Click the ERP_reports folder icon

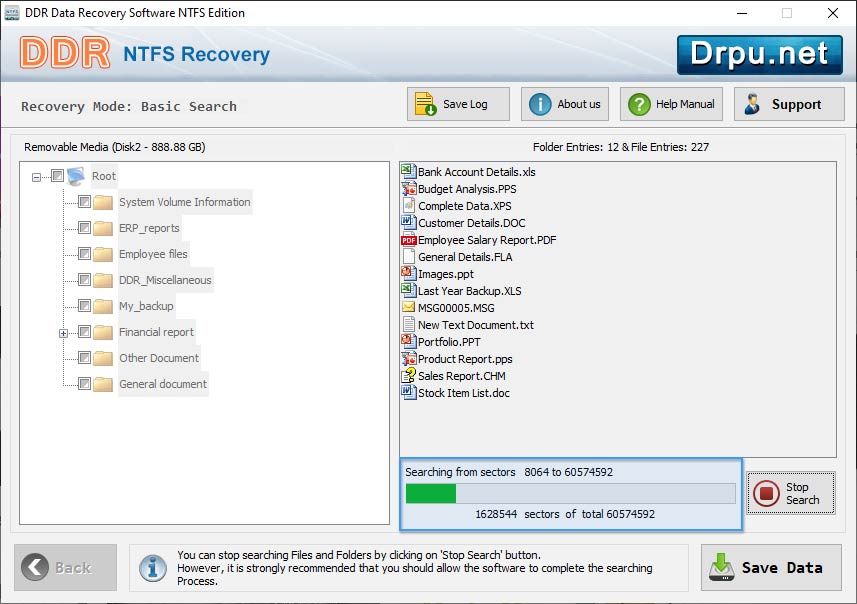point(103,228)
